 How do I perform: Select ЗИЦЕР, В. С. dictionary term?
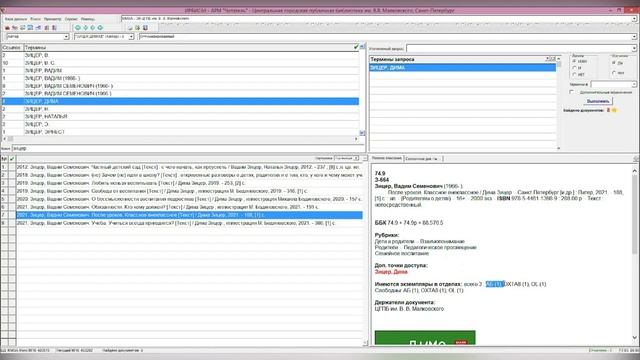pos(40,63)
